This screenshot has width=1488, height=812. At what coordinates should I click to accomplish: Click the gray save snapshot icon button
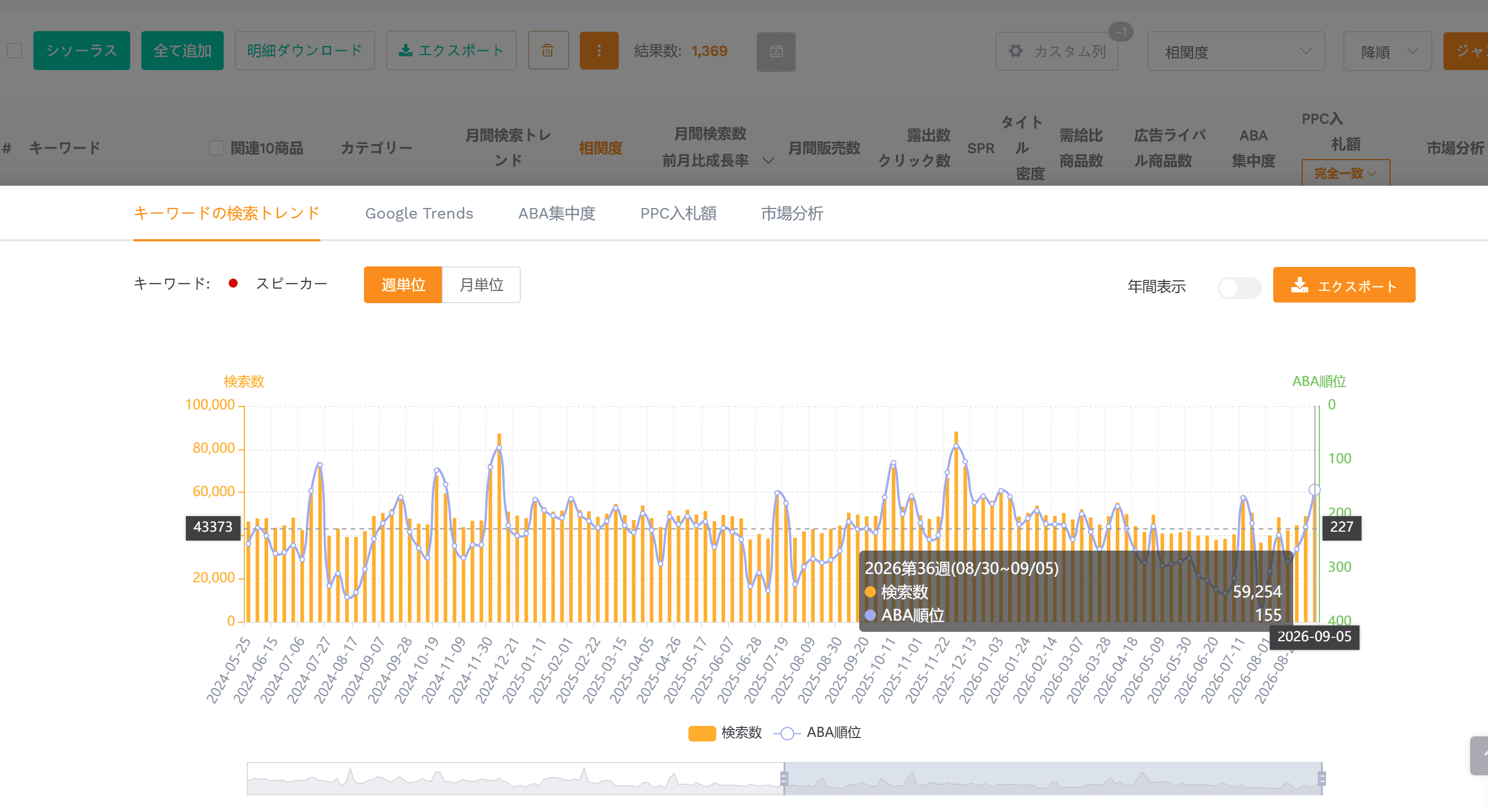pyautogui.click(x=776, y=52)
